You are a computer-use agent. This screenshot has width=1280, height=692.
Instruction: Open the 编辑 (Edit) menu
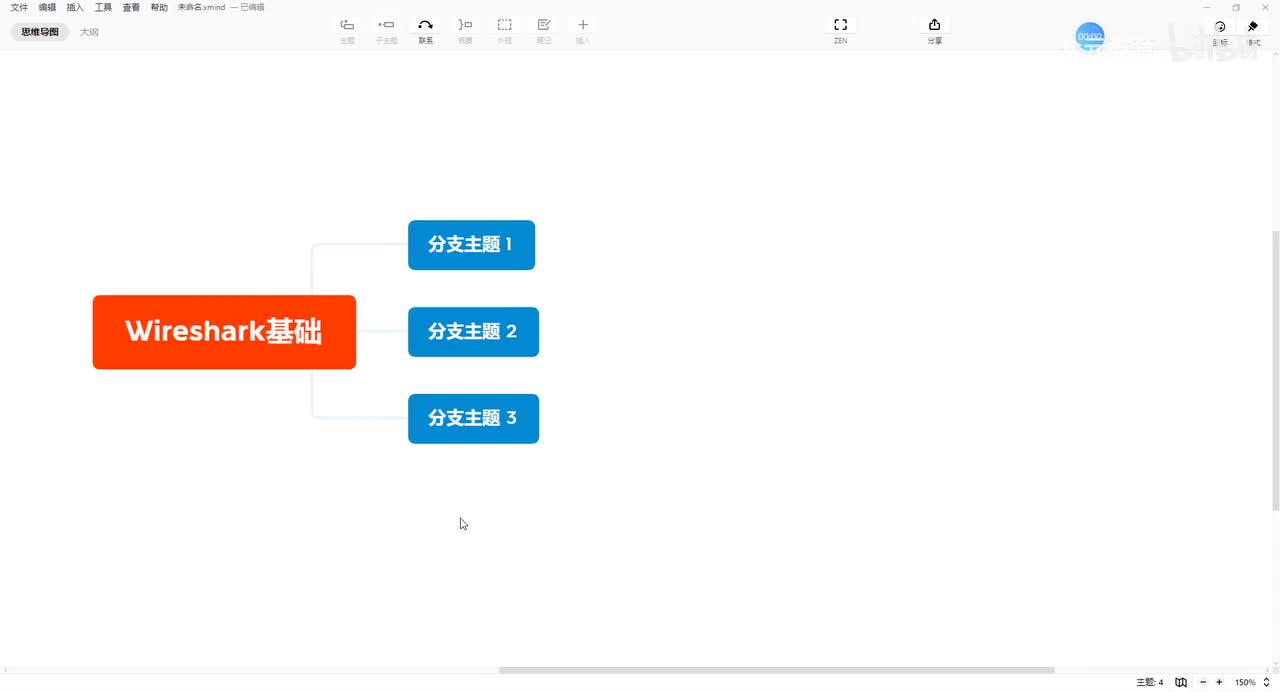click(x=47, y=7)
